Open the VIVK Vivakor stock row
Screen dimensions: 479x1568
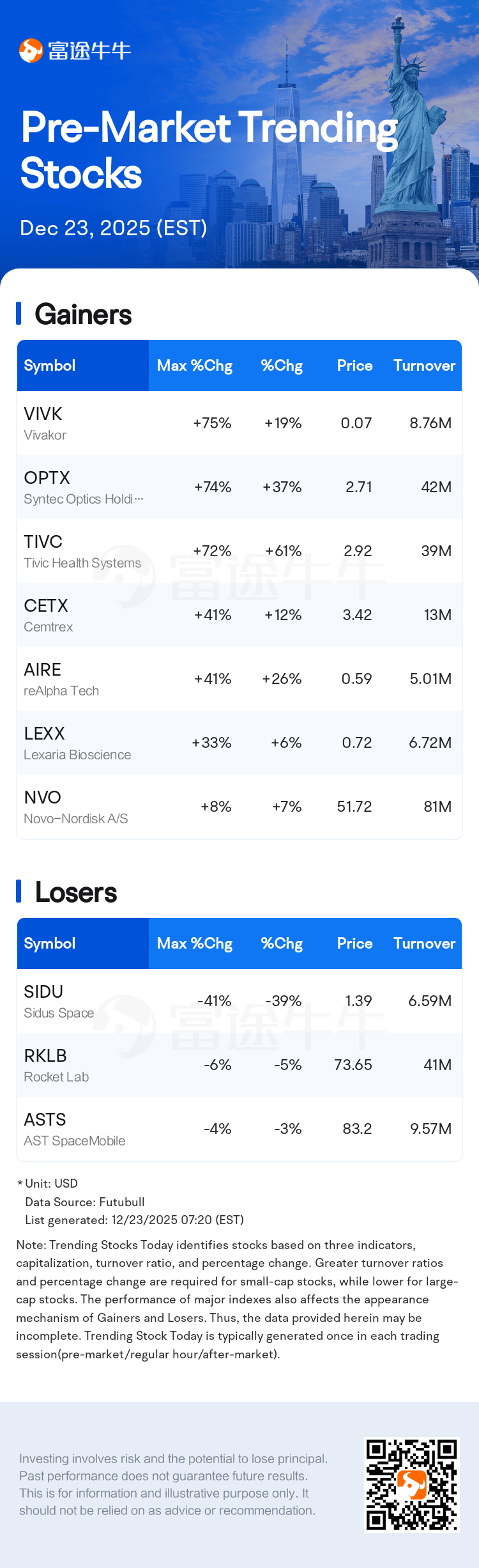(x=239, y=423)
